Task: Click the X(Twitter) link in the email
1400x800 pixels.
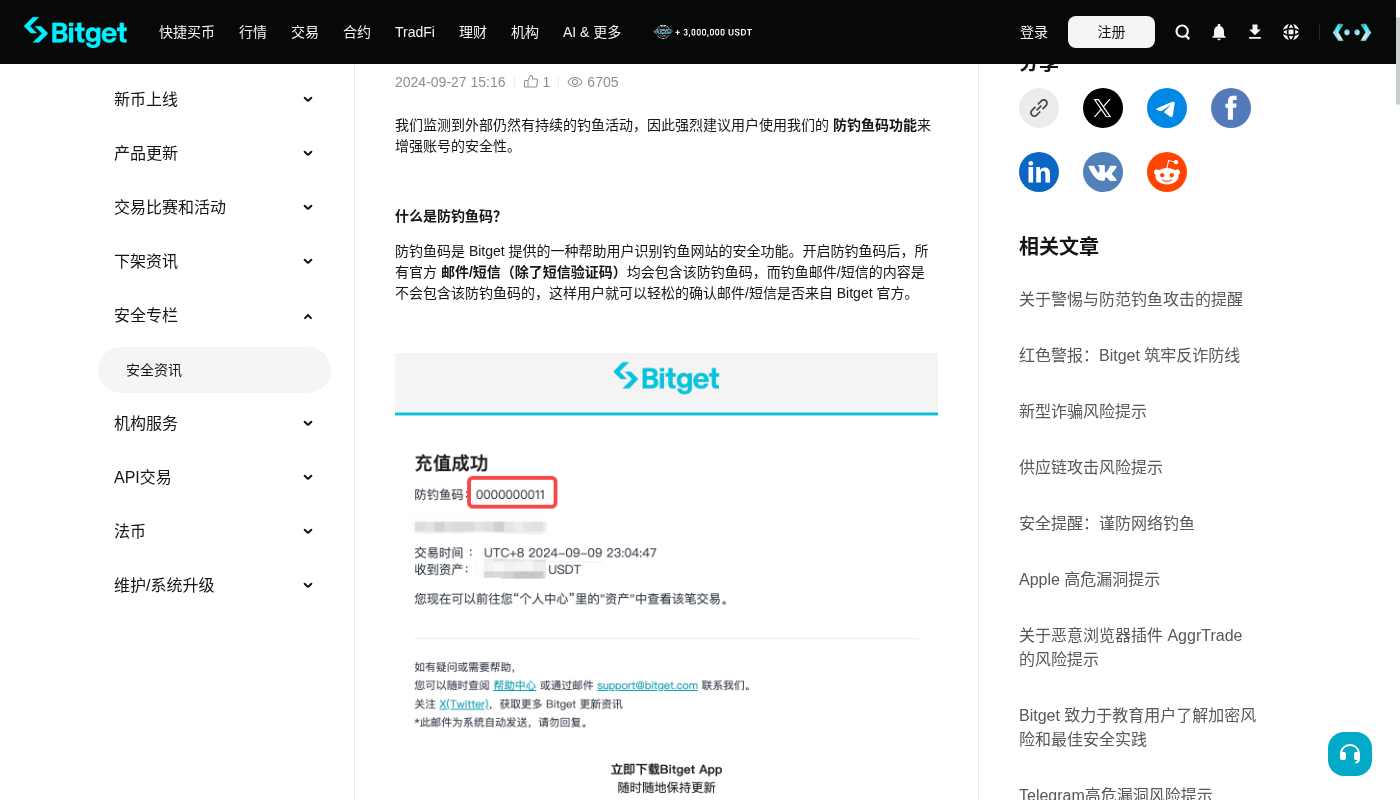Action: click(464, 704)
